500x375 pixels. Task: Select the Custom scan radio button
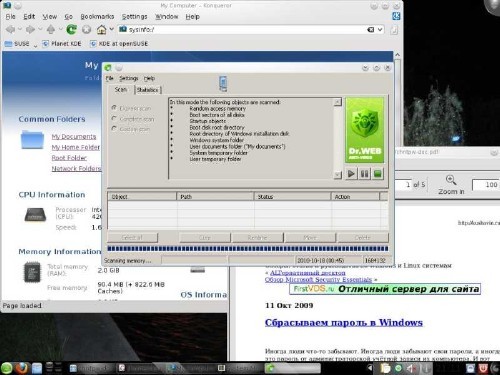(114, 129)
